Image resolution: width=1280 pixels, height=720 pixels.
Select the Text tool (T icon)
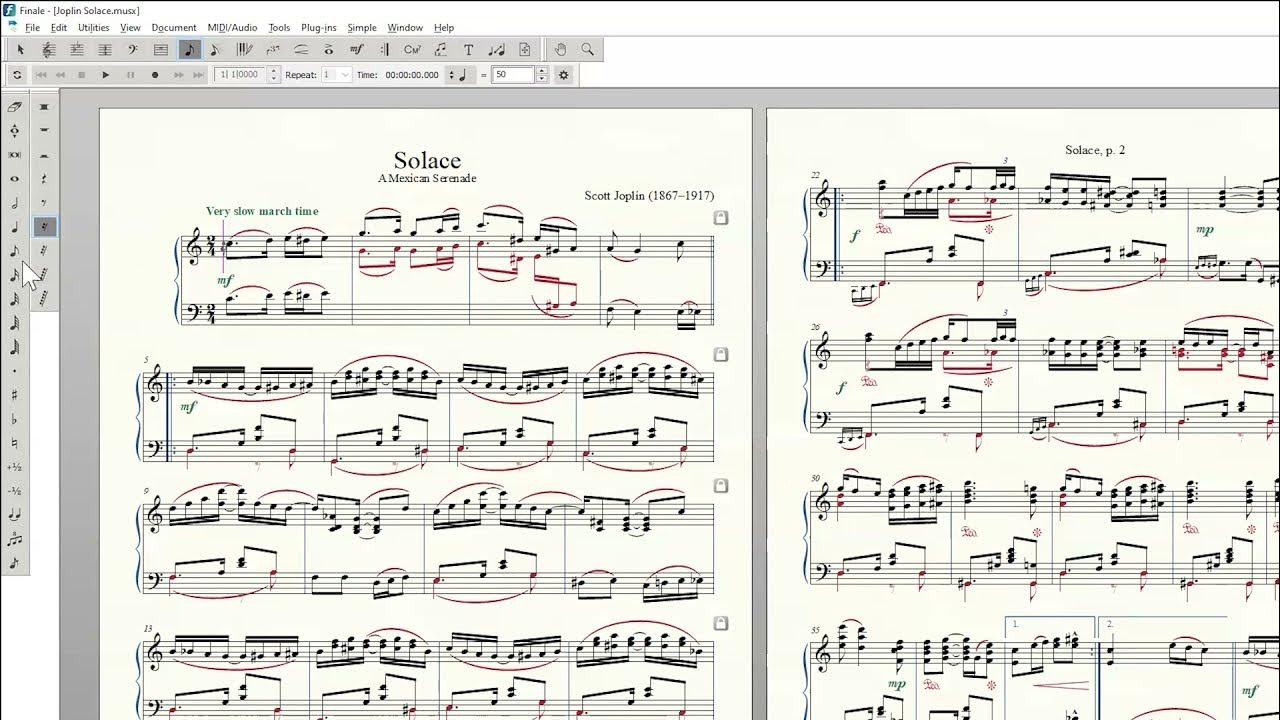468,49
